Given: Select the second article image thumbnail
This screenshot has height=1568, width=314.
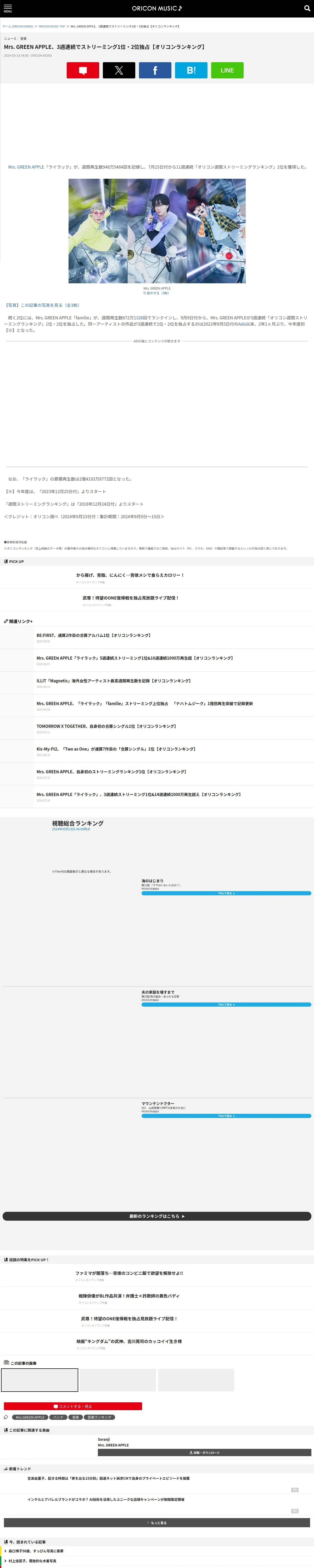Looking at the screenshot, I should tap(118, 1380).
